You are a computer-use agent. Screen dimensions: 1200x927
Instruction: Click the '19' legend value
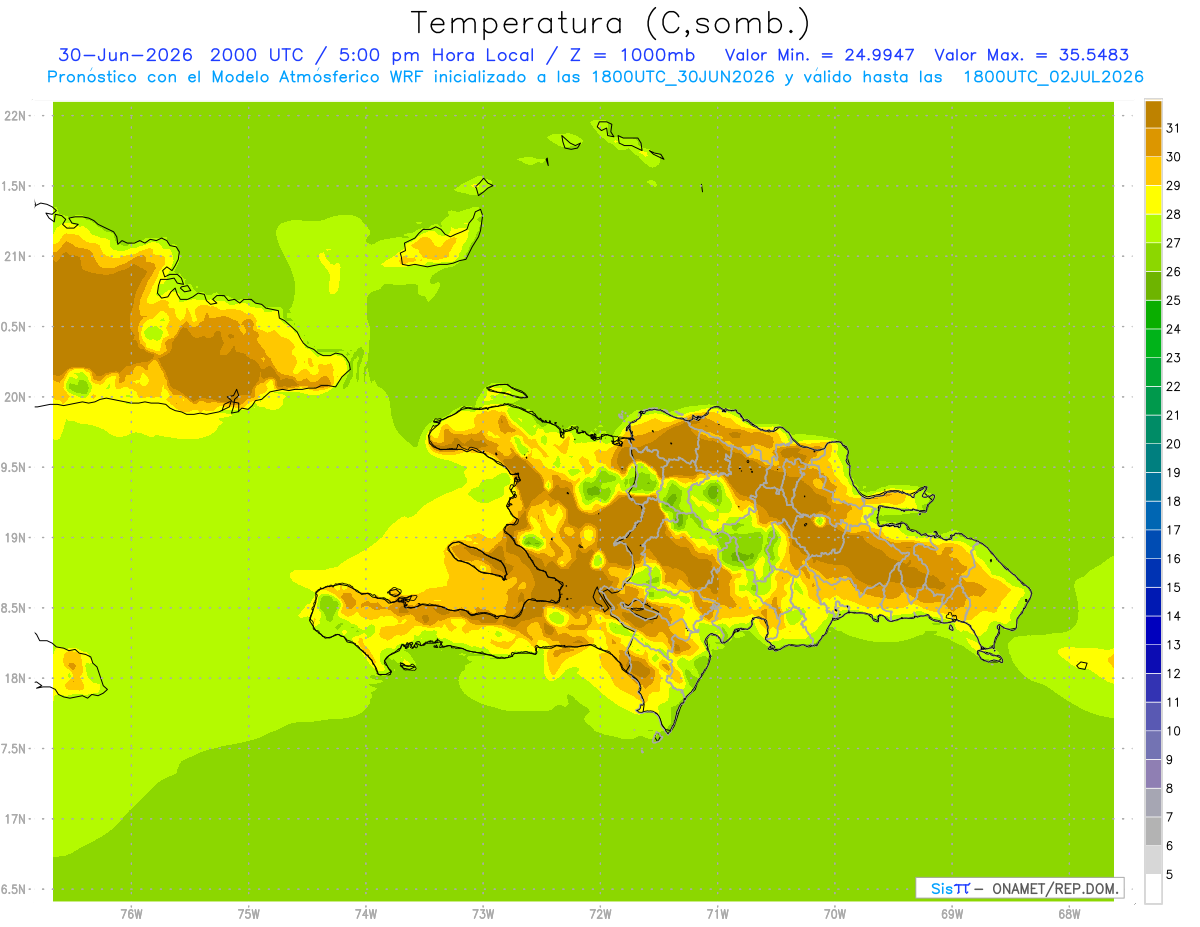coord(1174,473)
